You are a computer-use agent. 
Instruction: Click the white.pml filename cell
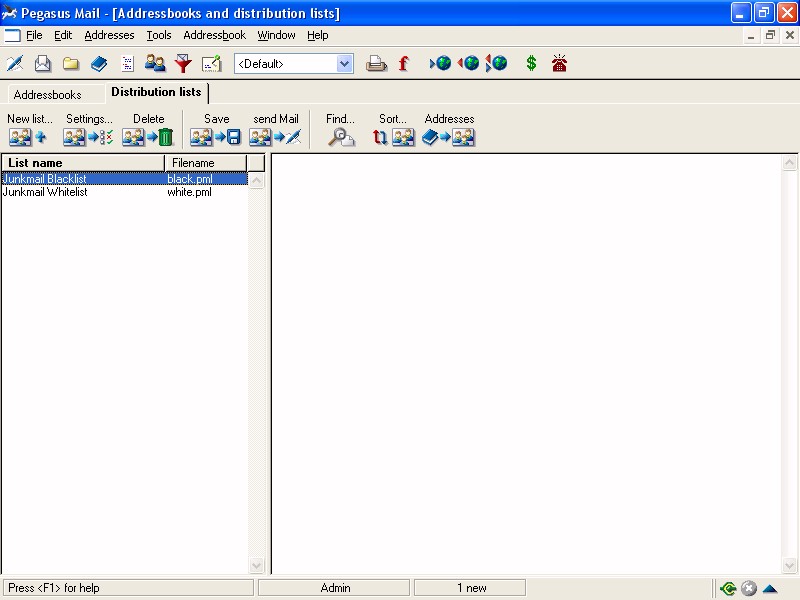(189, 192)
